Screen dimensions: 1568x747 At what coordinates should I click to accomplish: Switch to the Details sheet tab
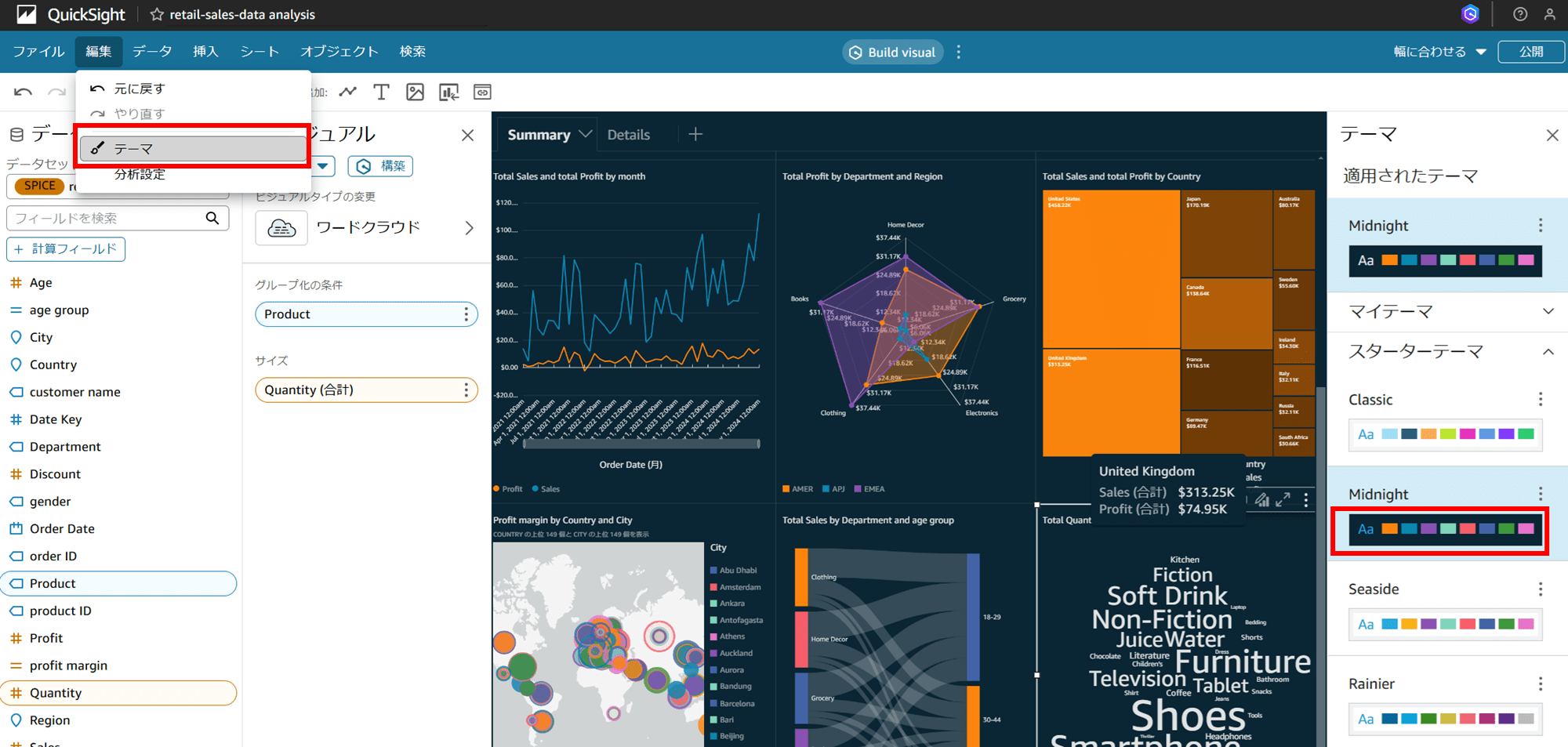pyautogui.click(x=629, y=135)
